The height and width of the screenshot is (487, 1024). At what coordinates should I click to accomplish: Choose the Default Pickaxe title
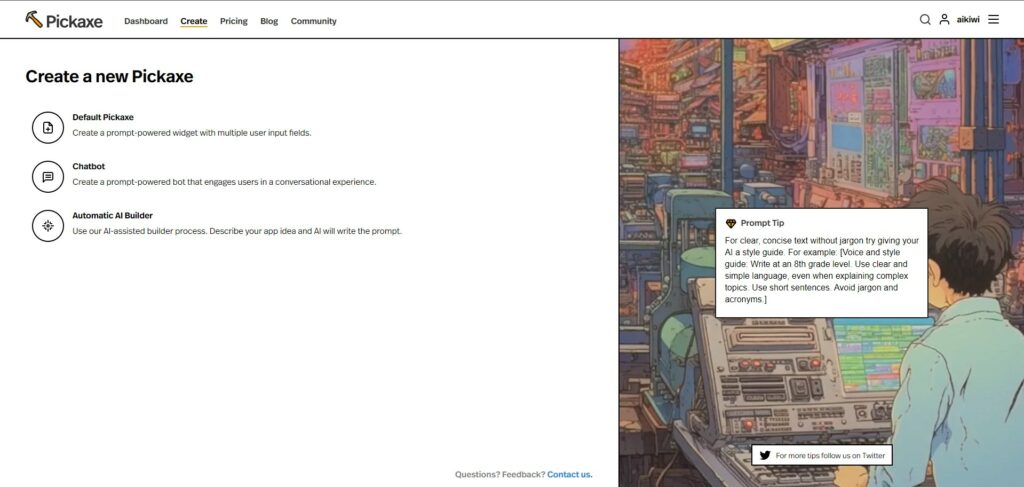pyautogui.click(x=103, y=118)
